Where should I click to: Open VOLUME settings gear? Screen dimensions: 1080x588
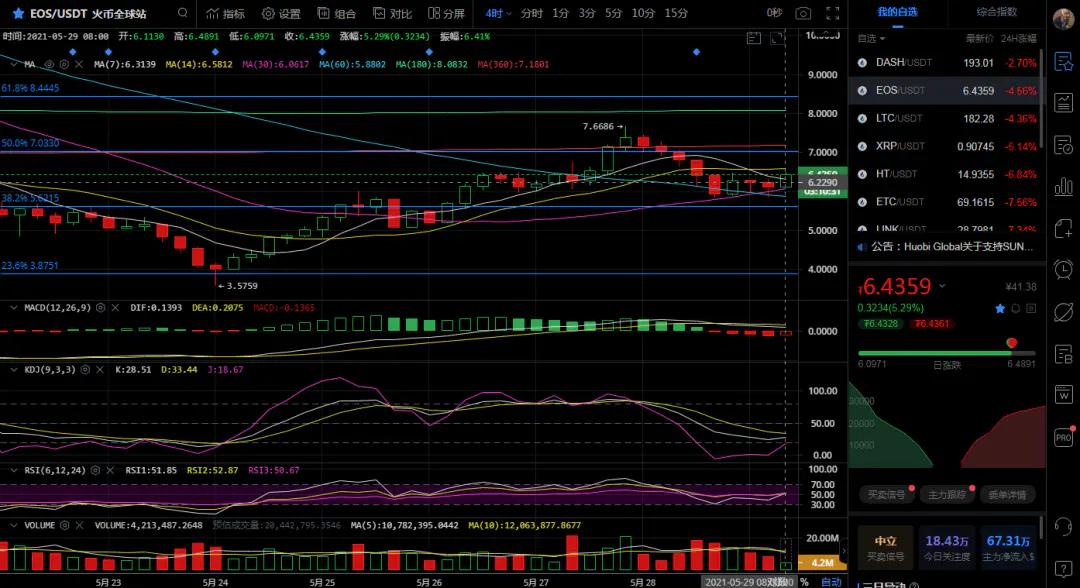pyautogui.click(x=65, y=525)
